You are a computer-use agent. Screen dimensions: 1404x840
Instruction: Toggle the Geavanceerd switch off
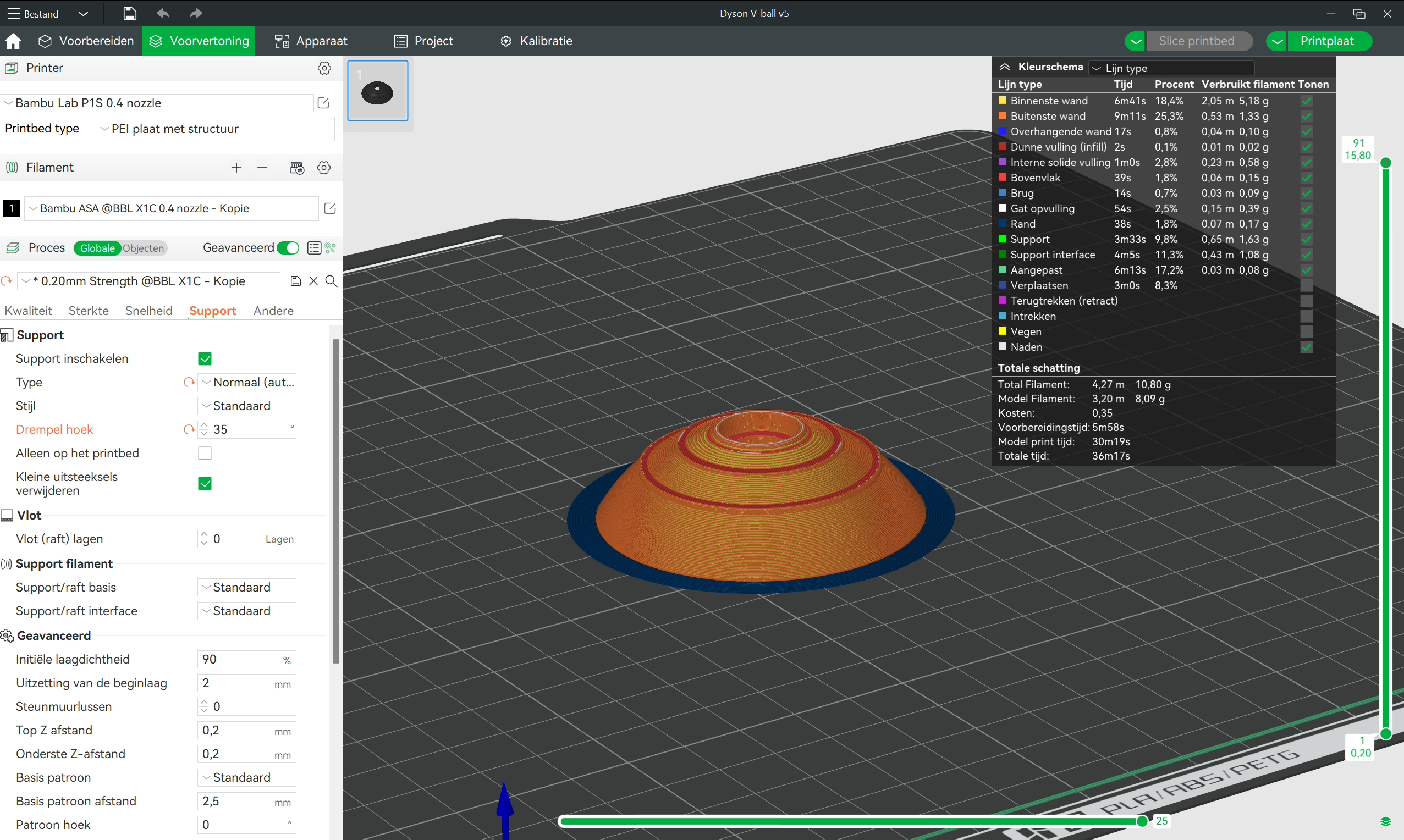pos(288,248)
